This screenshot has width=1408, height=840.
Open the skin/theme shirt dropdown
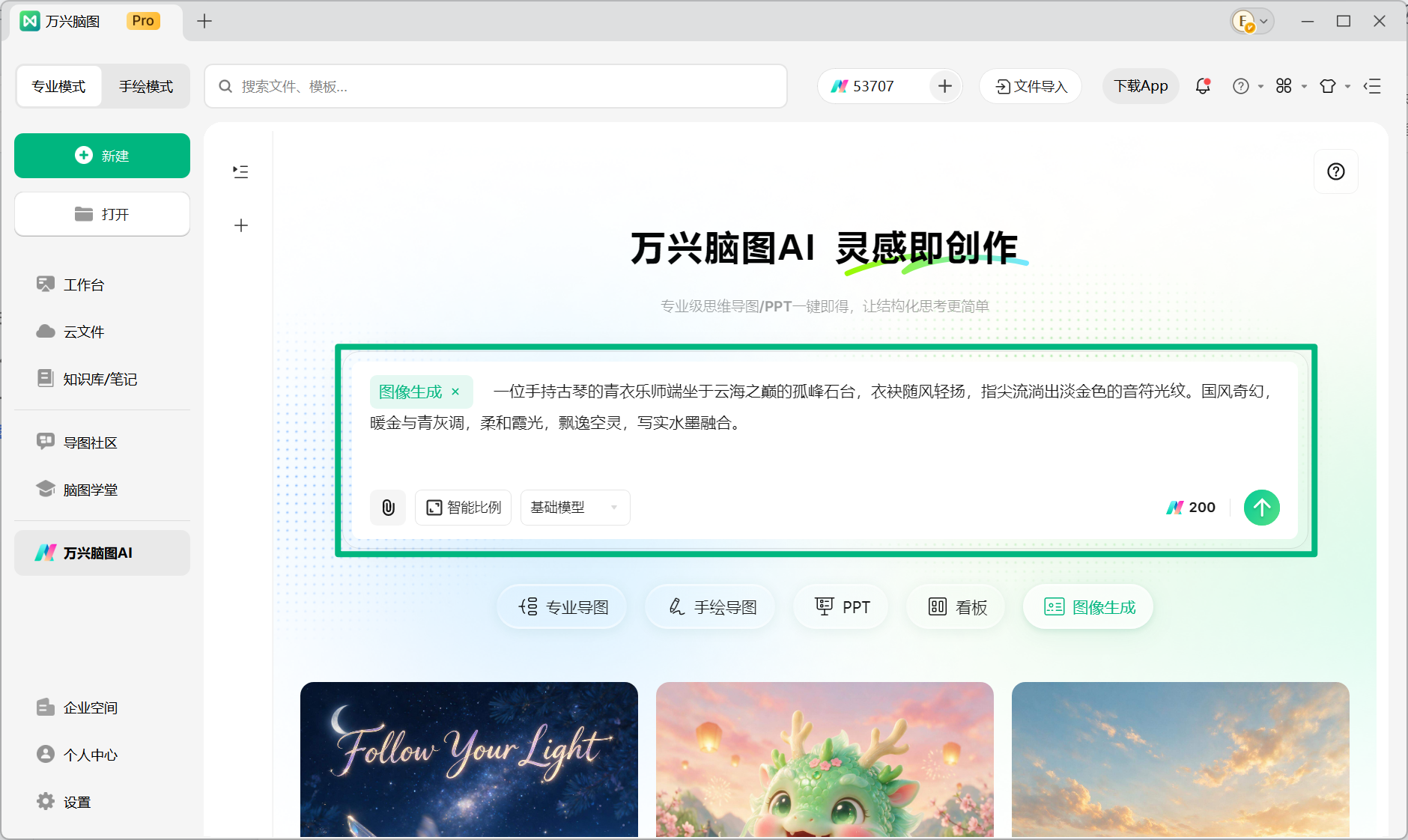point(1334,87)
